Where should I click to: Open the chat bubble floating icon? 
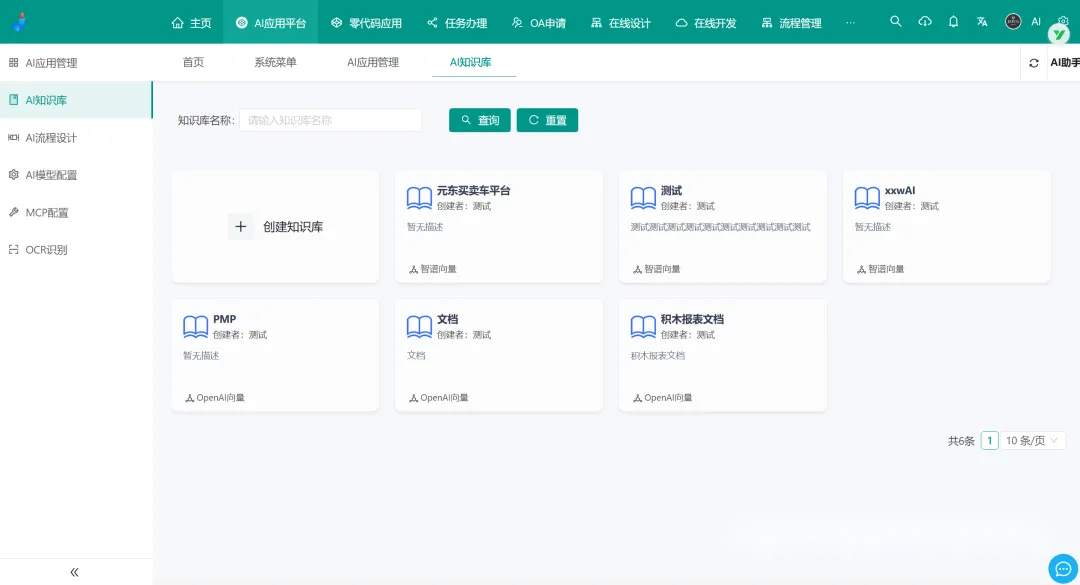[x=1062, y=568]
